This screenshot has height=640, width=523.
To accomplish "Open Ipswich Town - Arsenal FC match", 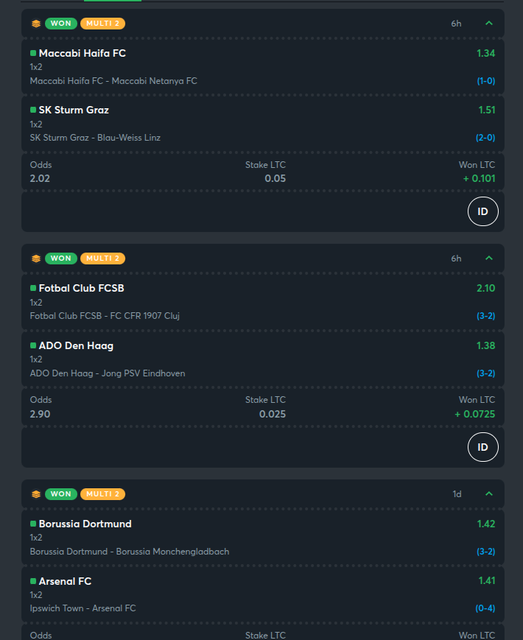I will pyautogui.click(x=83, y=608).
